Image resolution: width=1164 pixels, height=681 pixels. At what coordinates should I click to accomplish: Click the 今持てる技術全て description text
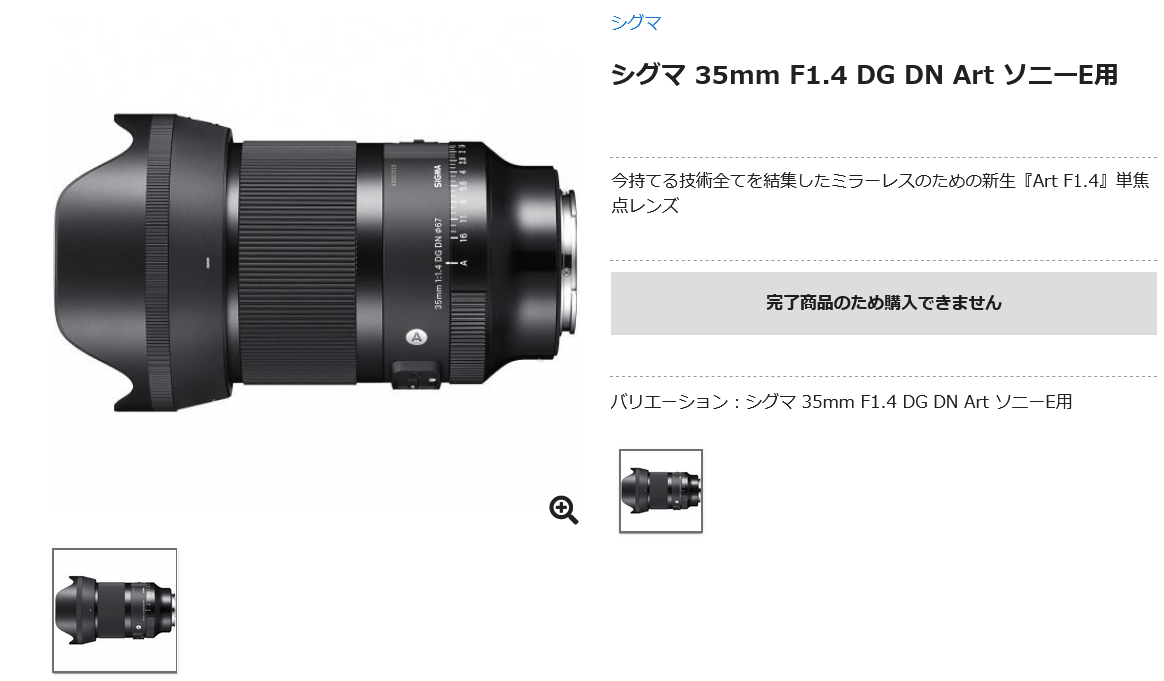(x=880, y=192)
